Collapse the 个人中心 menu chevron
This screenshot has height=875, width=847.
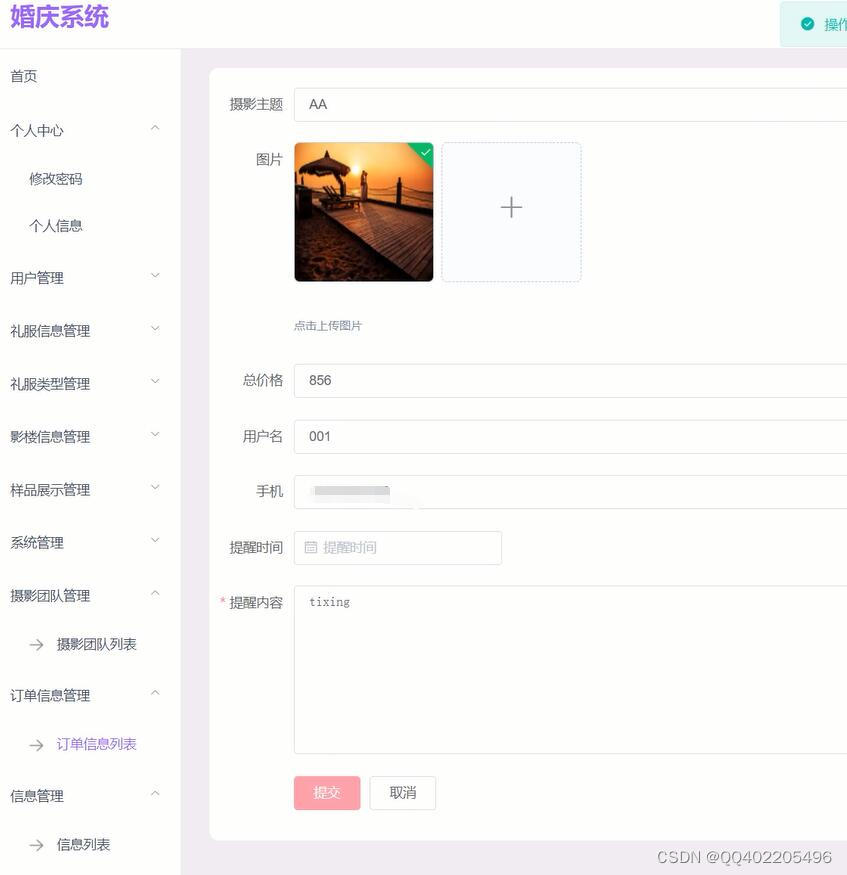point(155,128)
